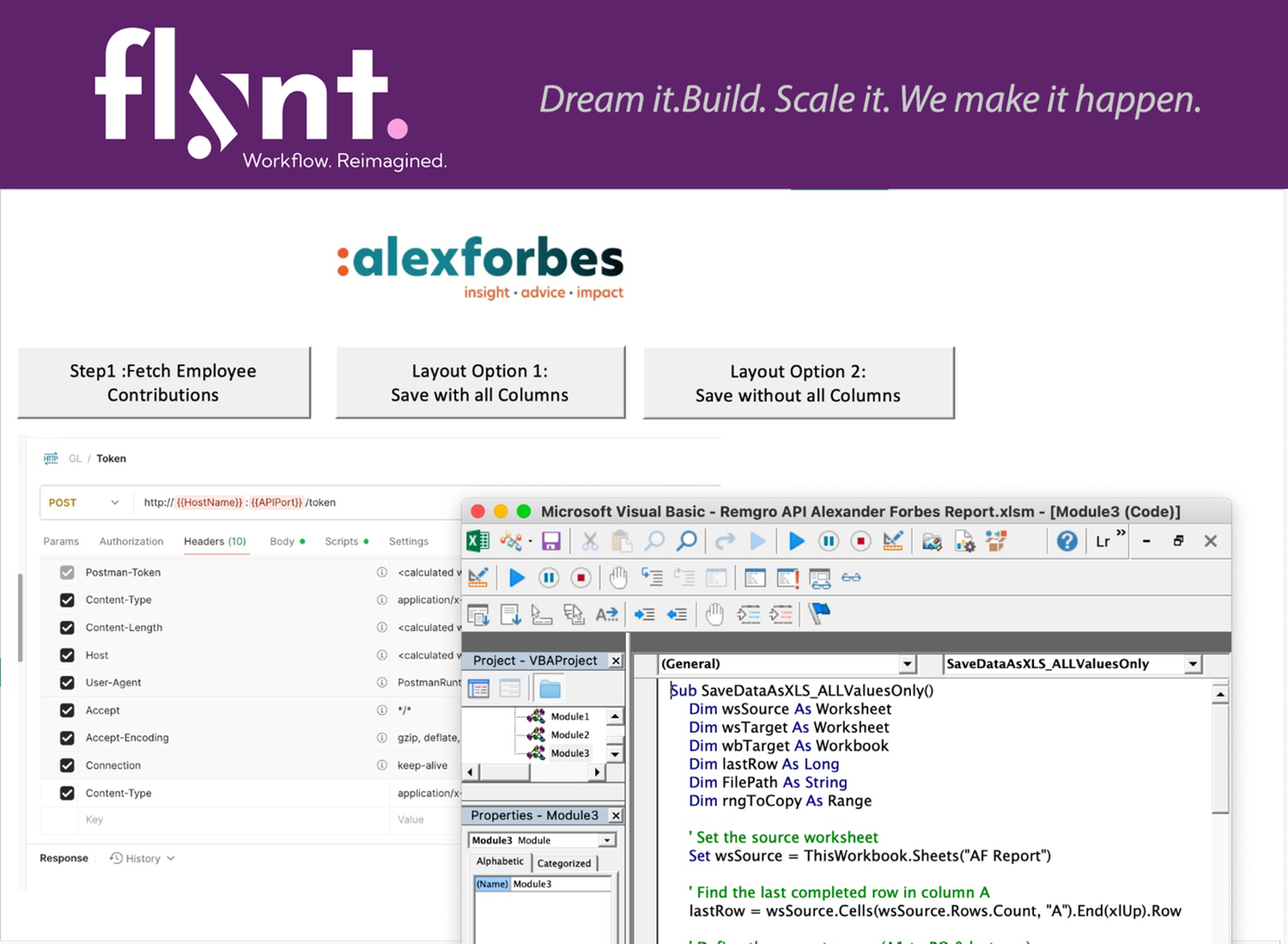Uncheck the Host header checkbox
1288x944 pixels.
(67, 655)
